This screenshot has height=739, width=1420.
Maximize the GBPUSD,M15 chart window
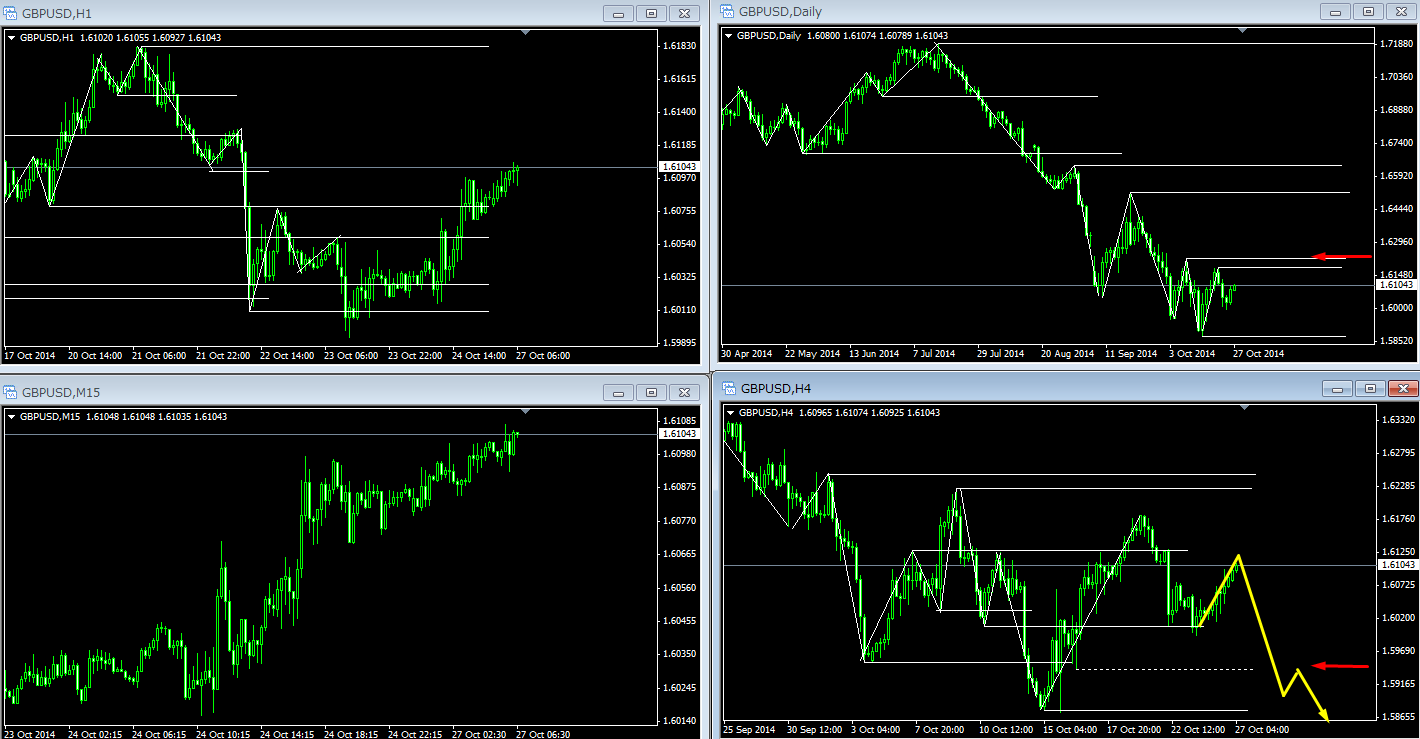(x=651, y=392)
